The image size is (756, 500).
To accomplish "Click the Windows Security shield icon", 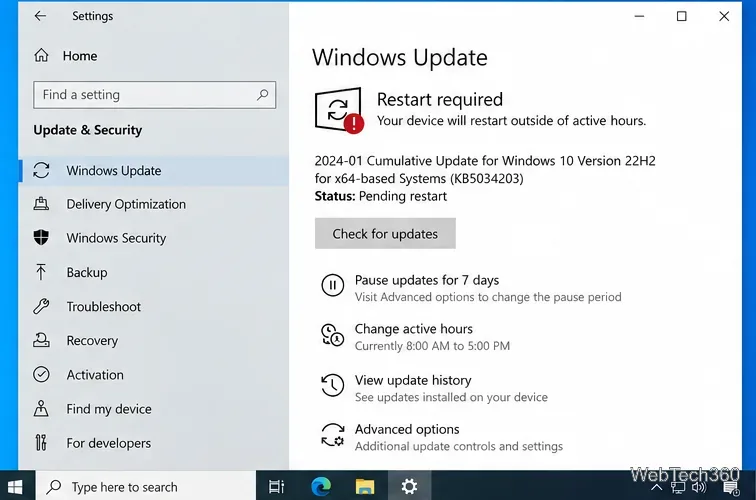I will click(x=41, y=237).
